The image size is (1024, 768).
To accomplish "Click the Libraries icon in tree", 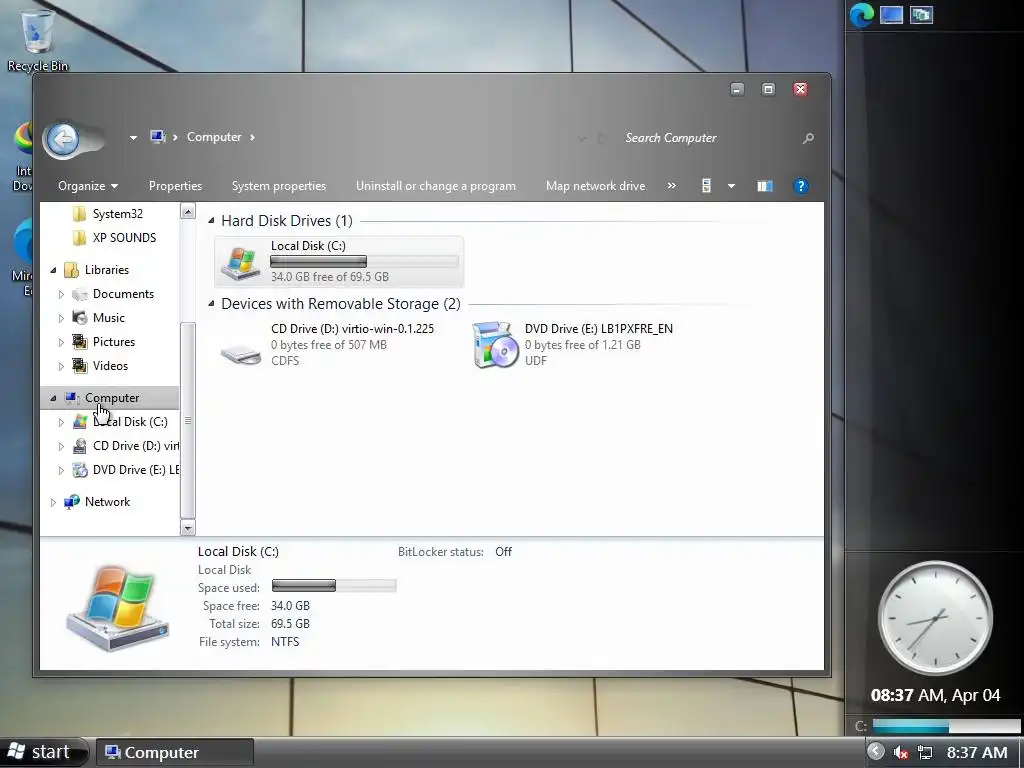I will click(x=71, y=270).
